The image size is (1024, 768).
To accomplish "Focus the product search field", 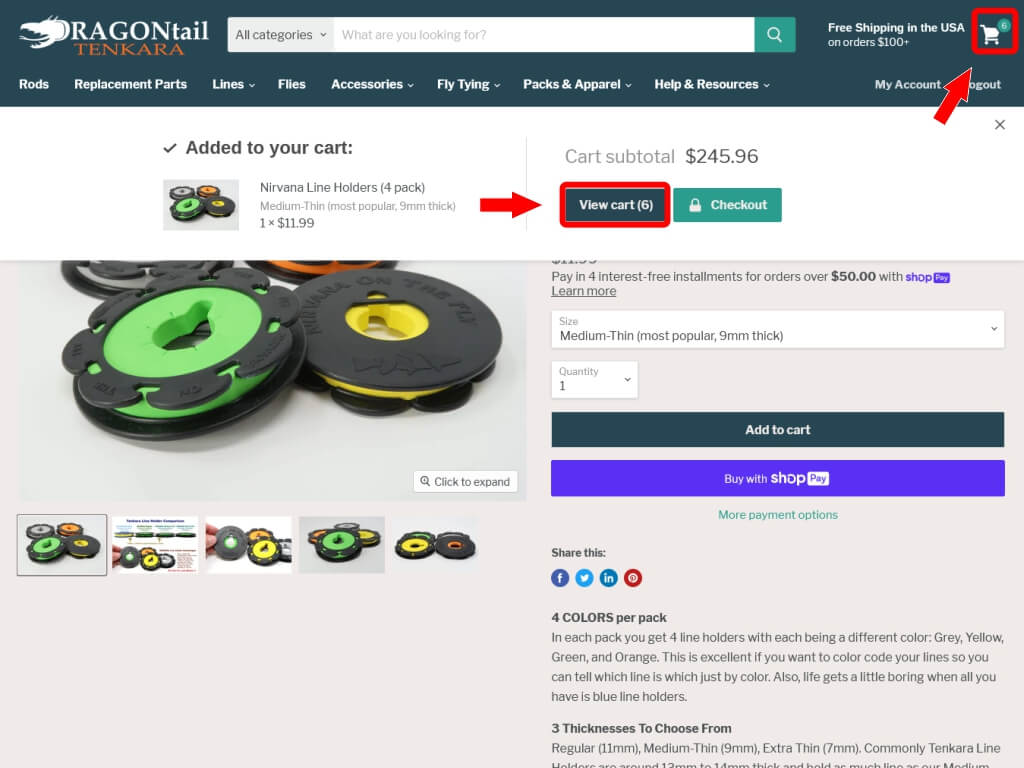I will [x=543, y=35].
